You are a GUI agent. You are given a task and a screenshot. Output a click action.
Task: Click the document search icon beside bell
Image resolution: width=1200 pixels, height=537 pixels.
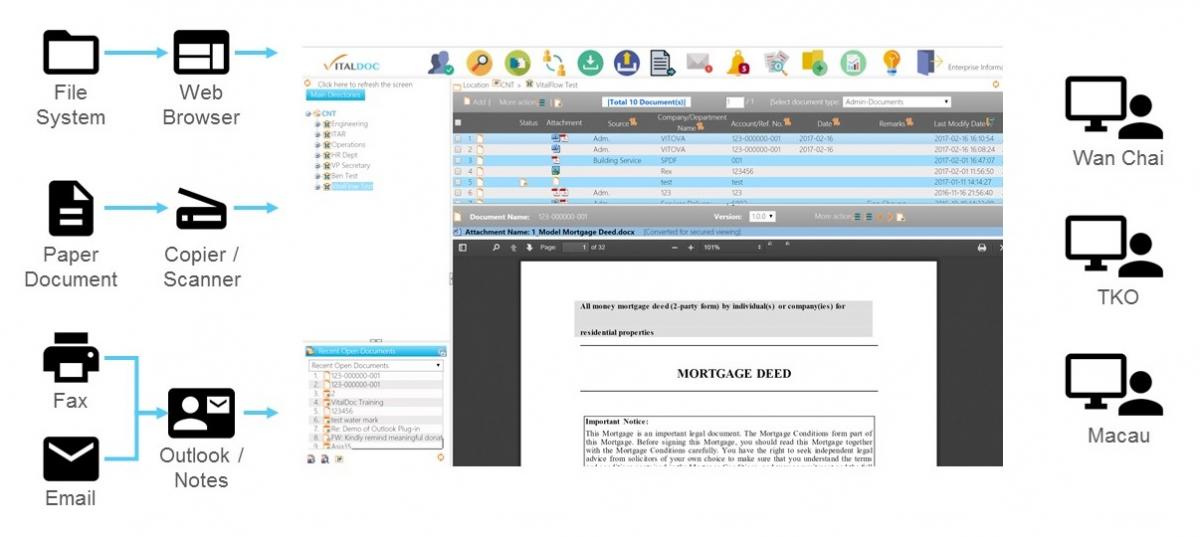[x=776, y=62]
